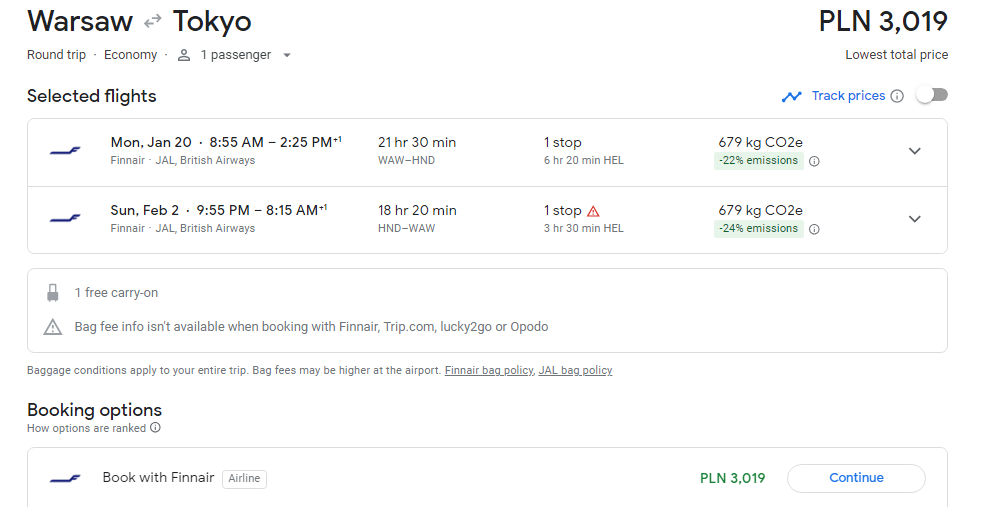The width and height of the screenshot is (983, 507).
Task: Open Track prices info icon
Action: click(897, 96)
